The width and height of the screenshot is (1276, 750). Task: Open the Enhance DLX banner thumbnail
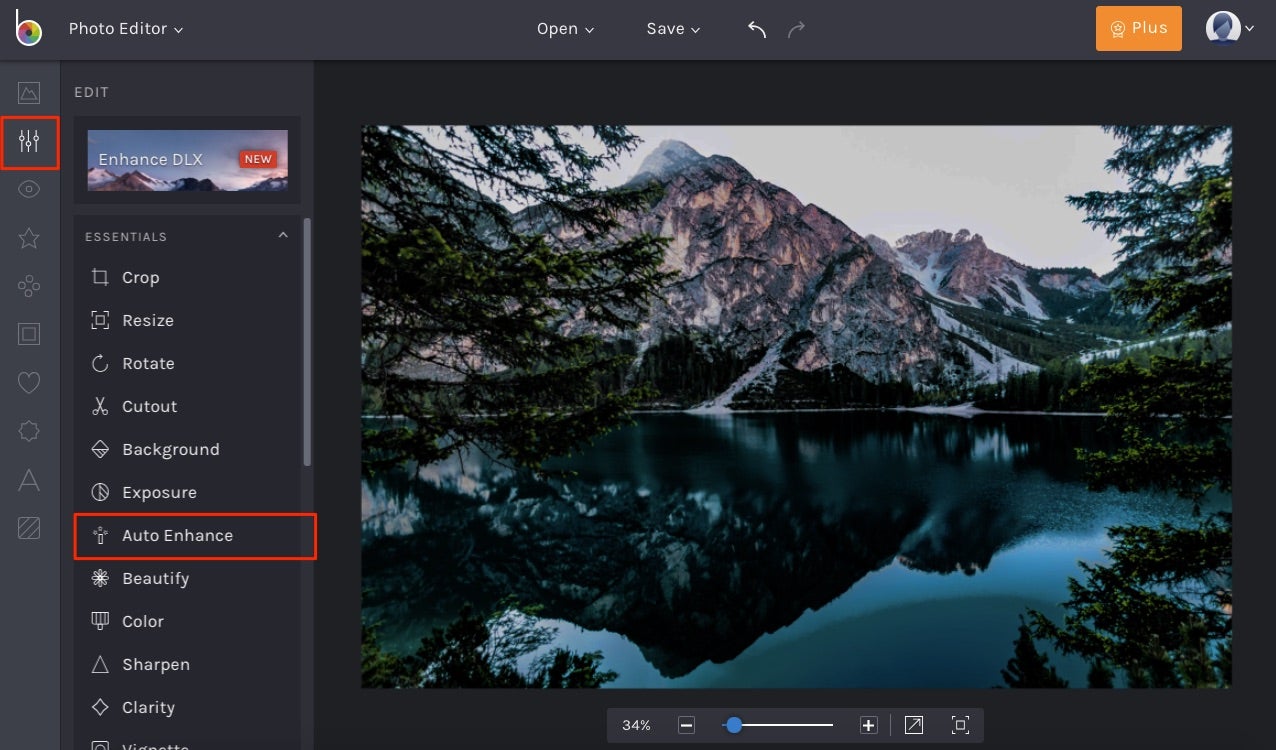coord(187,160)
